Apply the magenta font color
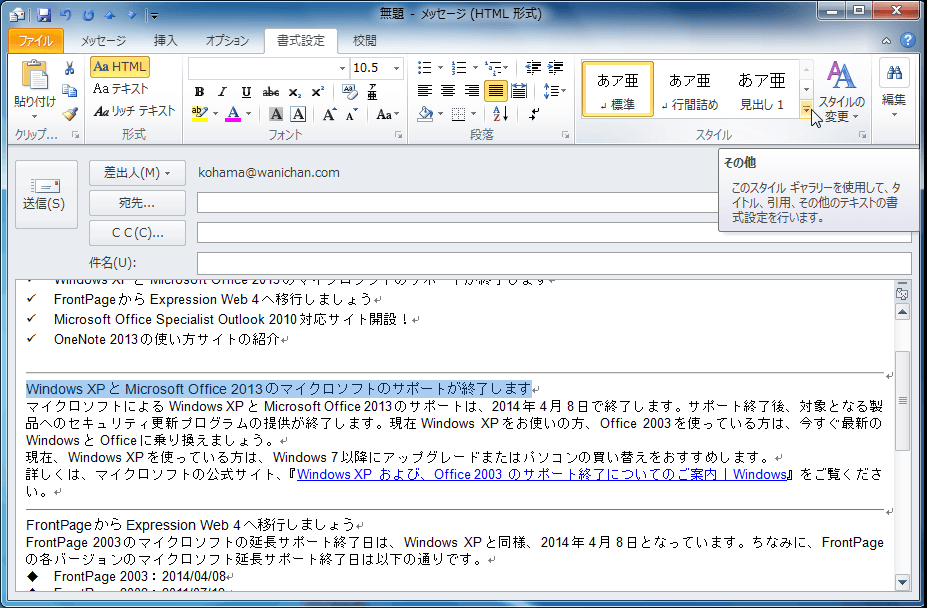The width and height of the screenshot is (927, 608). pos(234,114)
